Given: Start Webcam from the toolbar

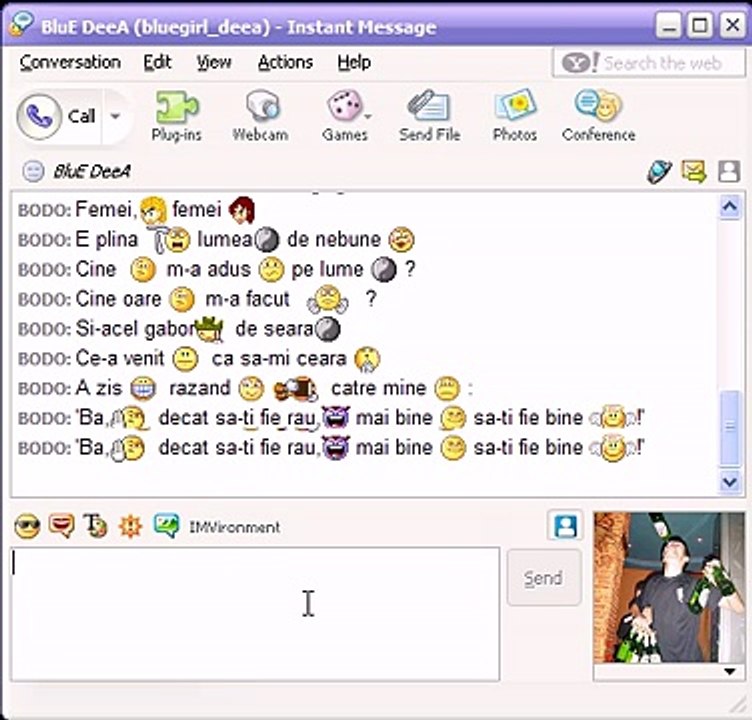Looking at the screenshot, I should [x=260, y=117].
